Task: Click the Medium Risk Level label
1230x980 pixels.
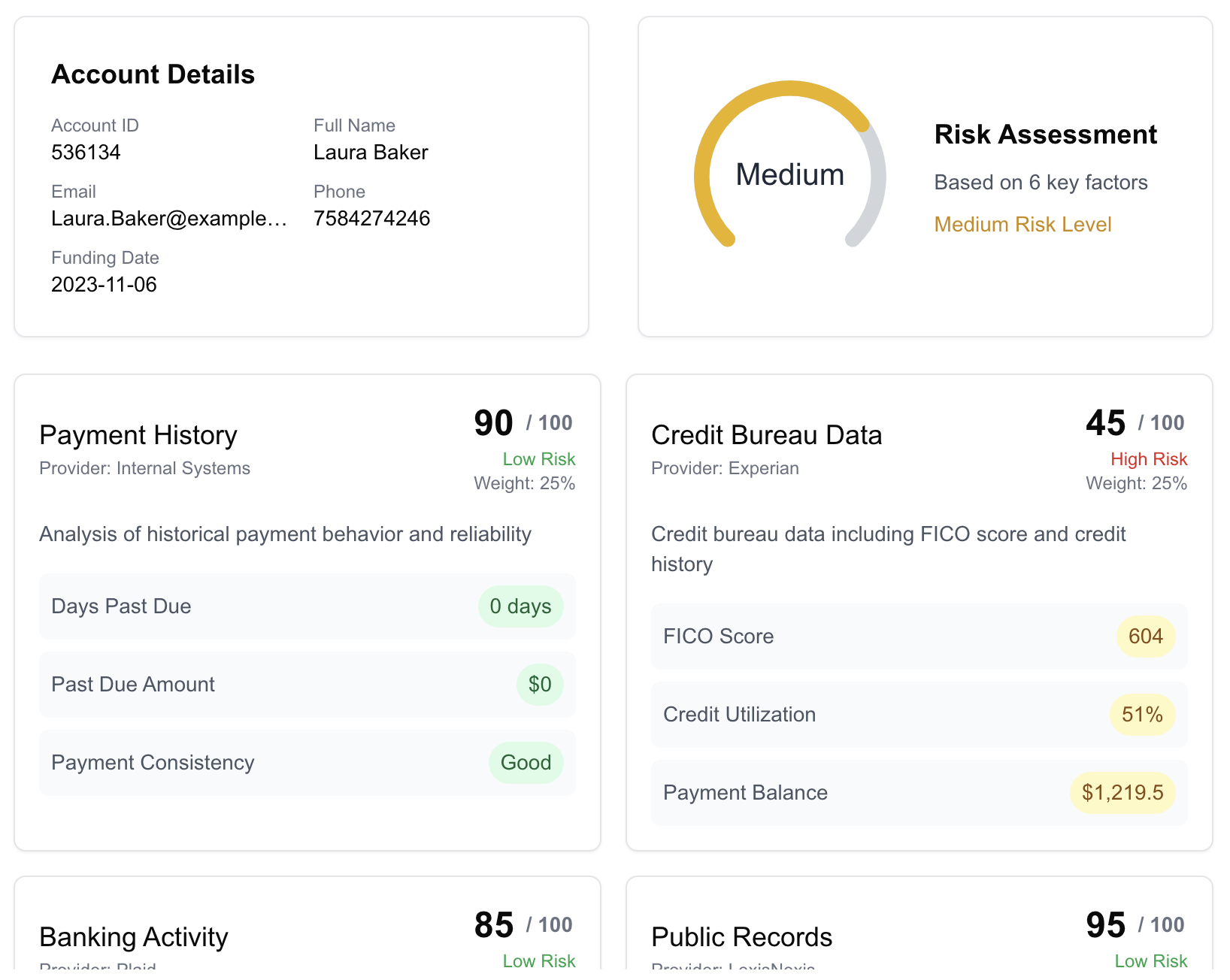Action: (1022, 225)
